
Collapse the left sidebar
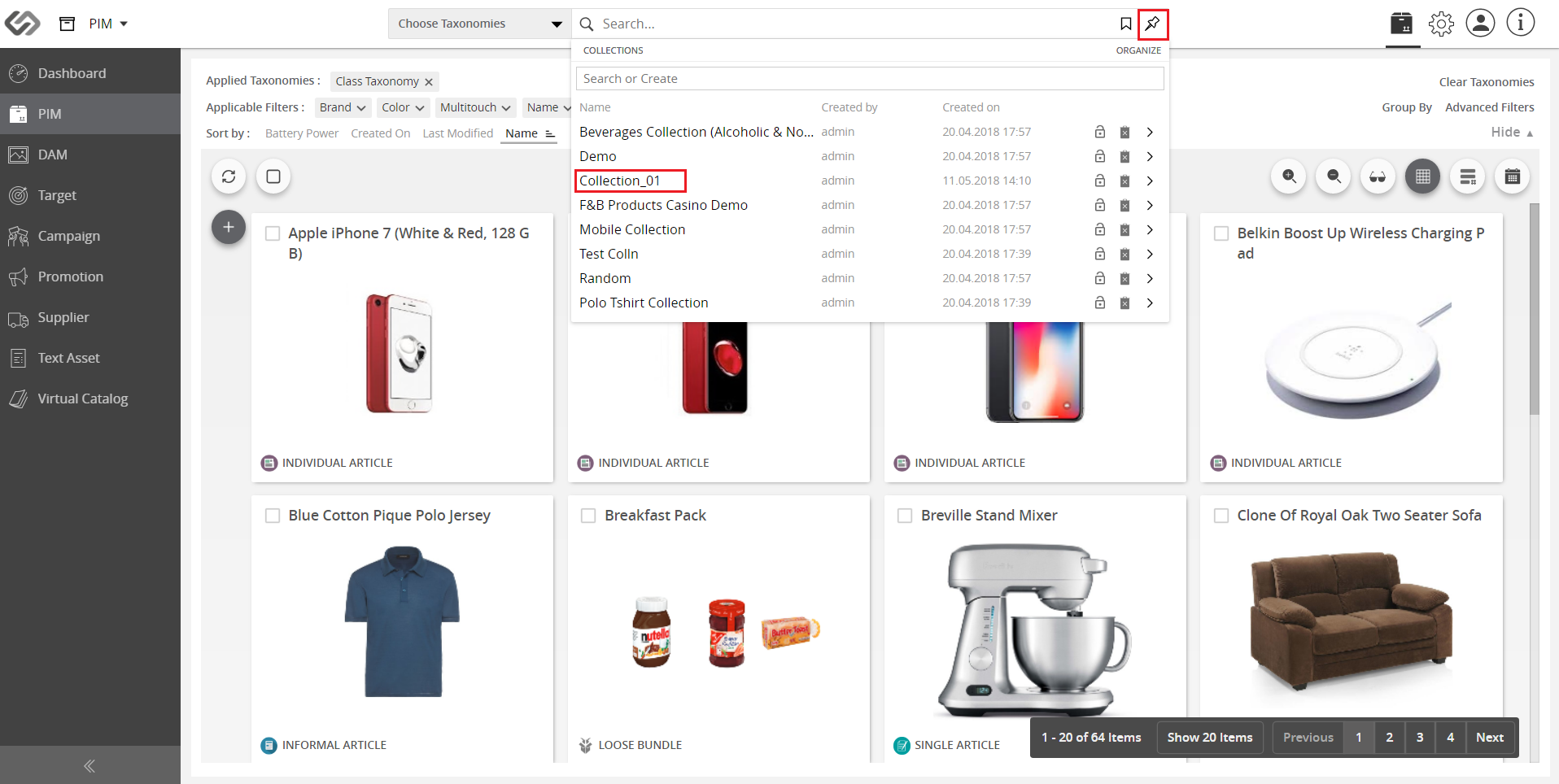tap(90, 765)
